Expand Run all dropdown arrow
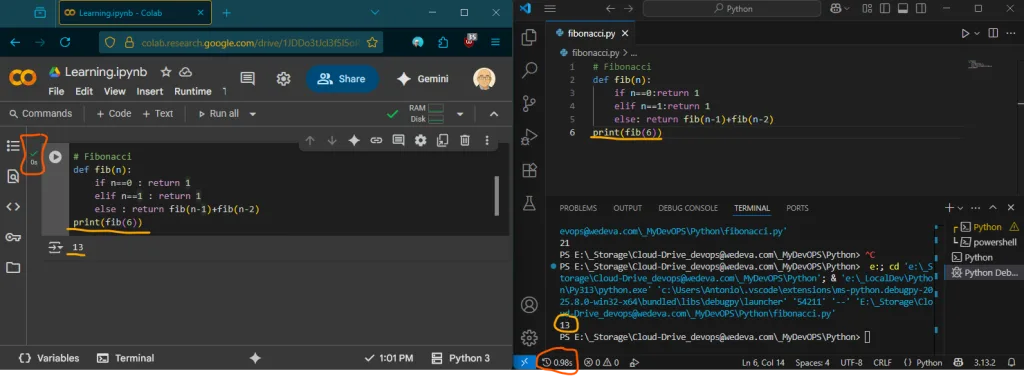 (253, 114)
